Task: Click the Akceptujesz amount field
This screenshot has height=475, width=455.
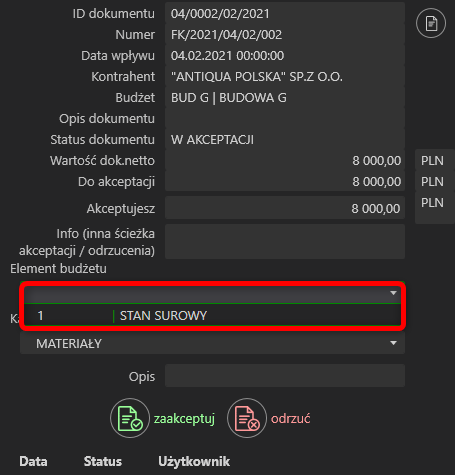Action: [x=285, y=208]
